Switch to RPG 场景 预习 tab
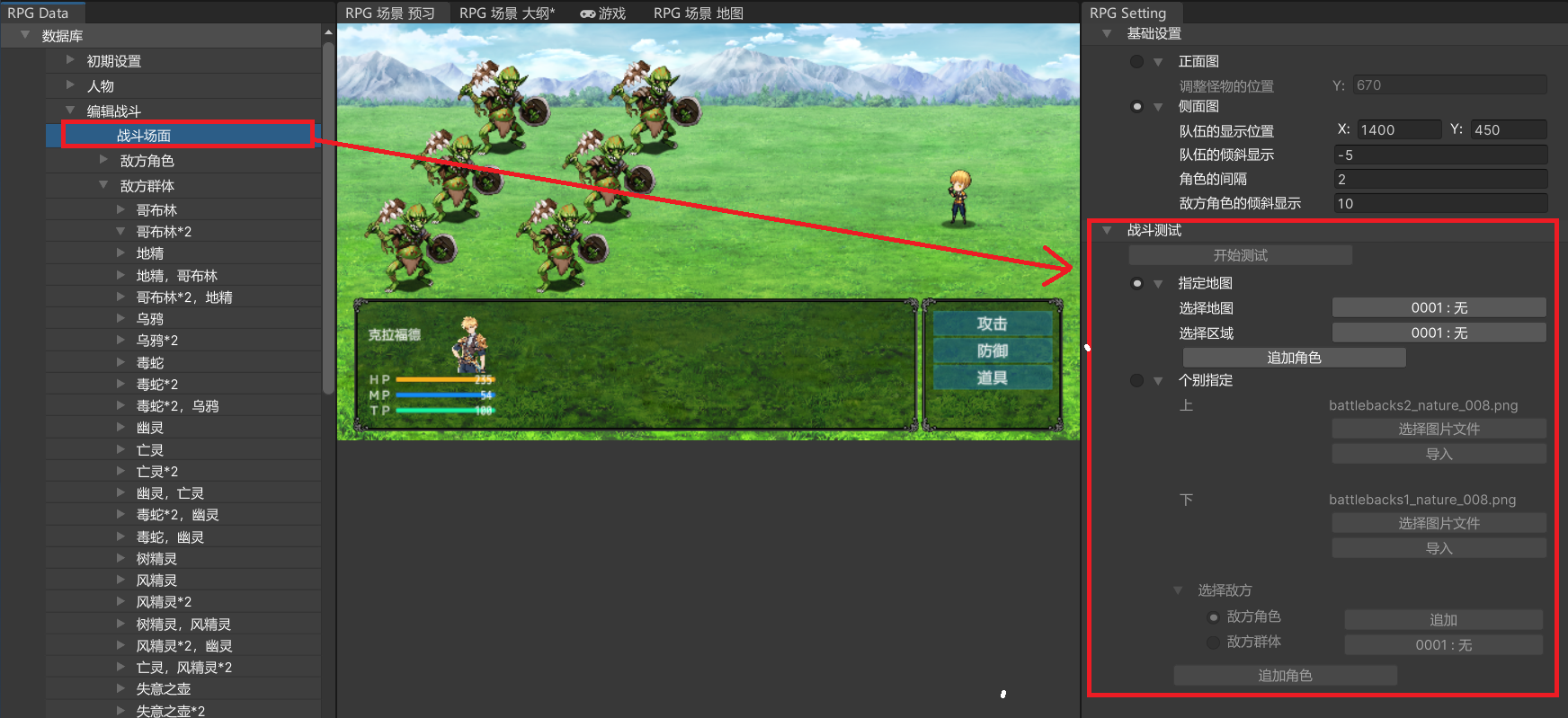This screenshot has height=718, width=1568. click(x=389, y=13)
